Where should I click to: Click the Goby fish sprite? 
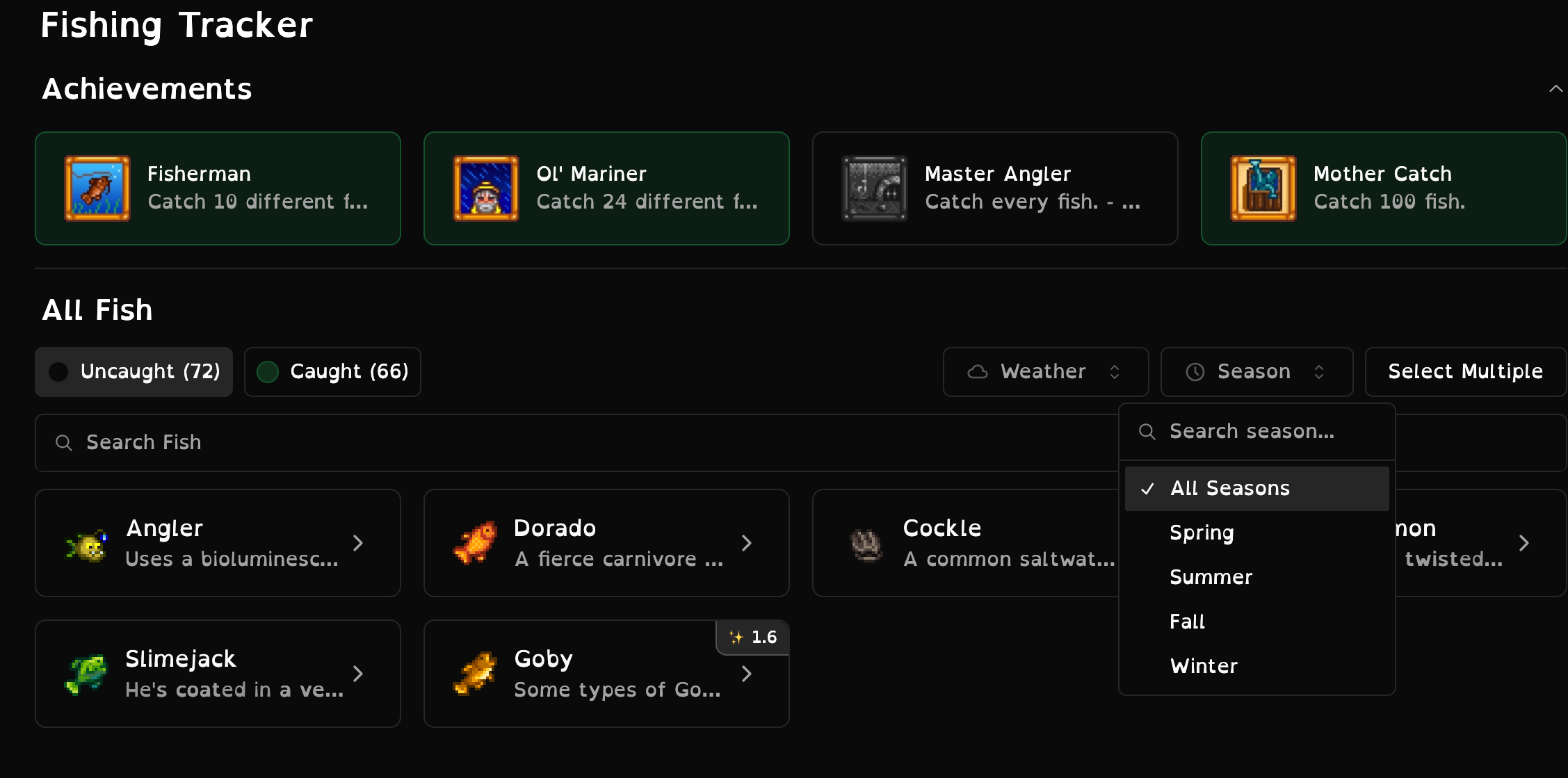click(476, 674)
